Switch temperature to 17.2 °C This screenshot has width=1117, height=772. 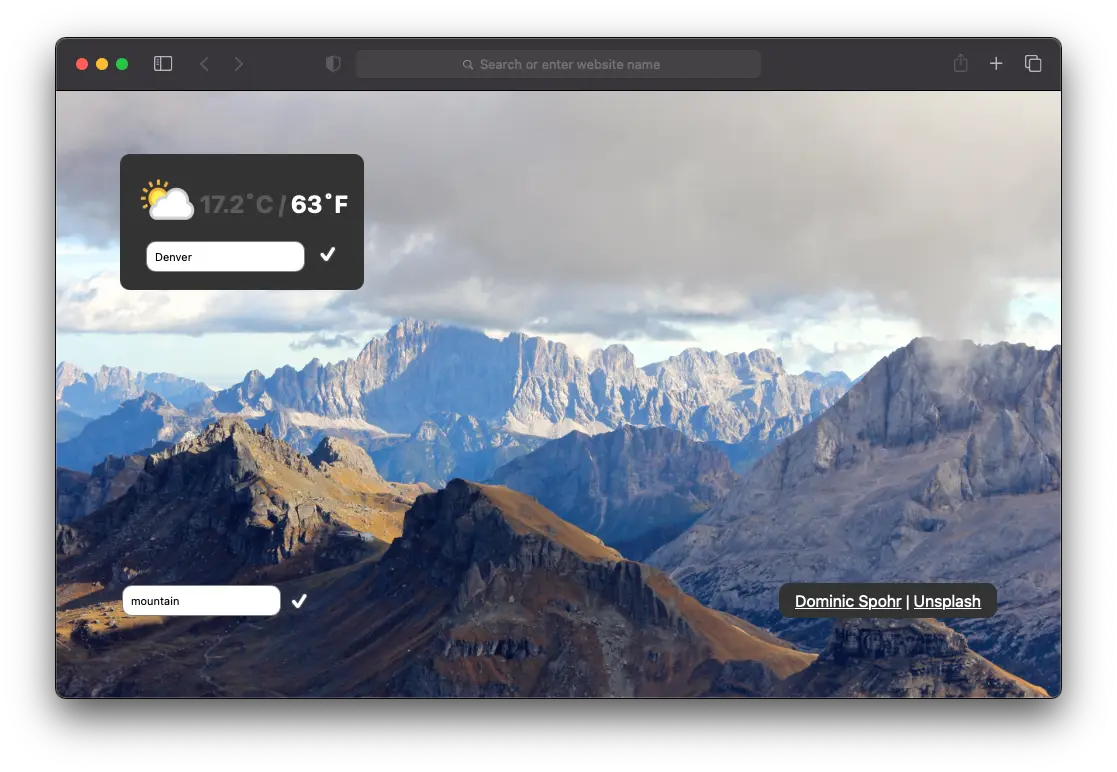click(236, 204)
